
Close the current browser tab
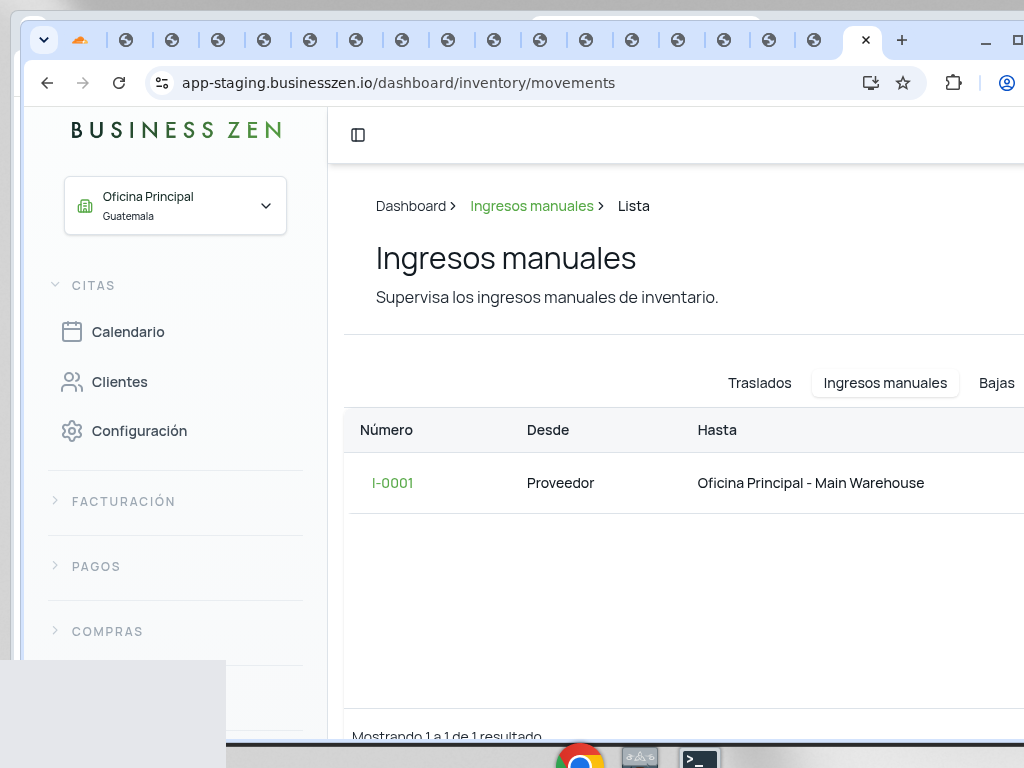coord(866,40)
